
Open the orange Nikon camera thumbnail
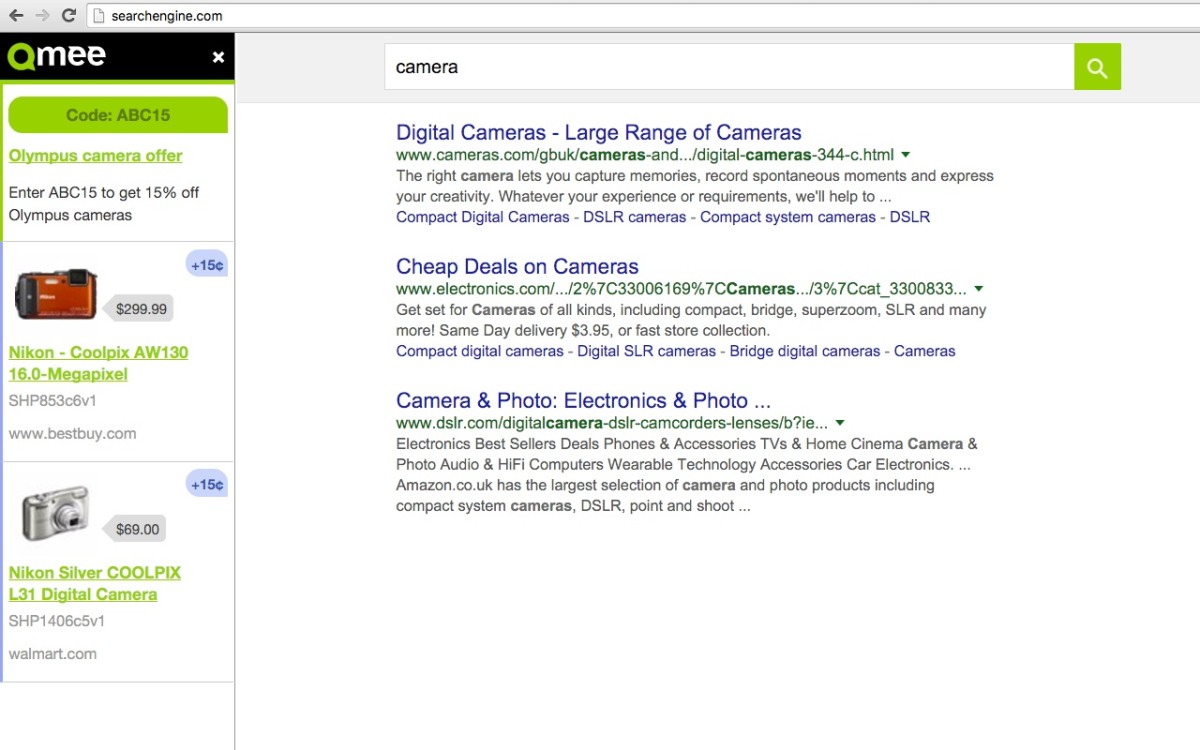(56, 294)
